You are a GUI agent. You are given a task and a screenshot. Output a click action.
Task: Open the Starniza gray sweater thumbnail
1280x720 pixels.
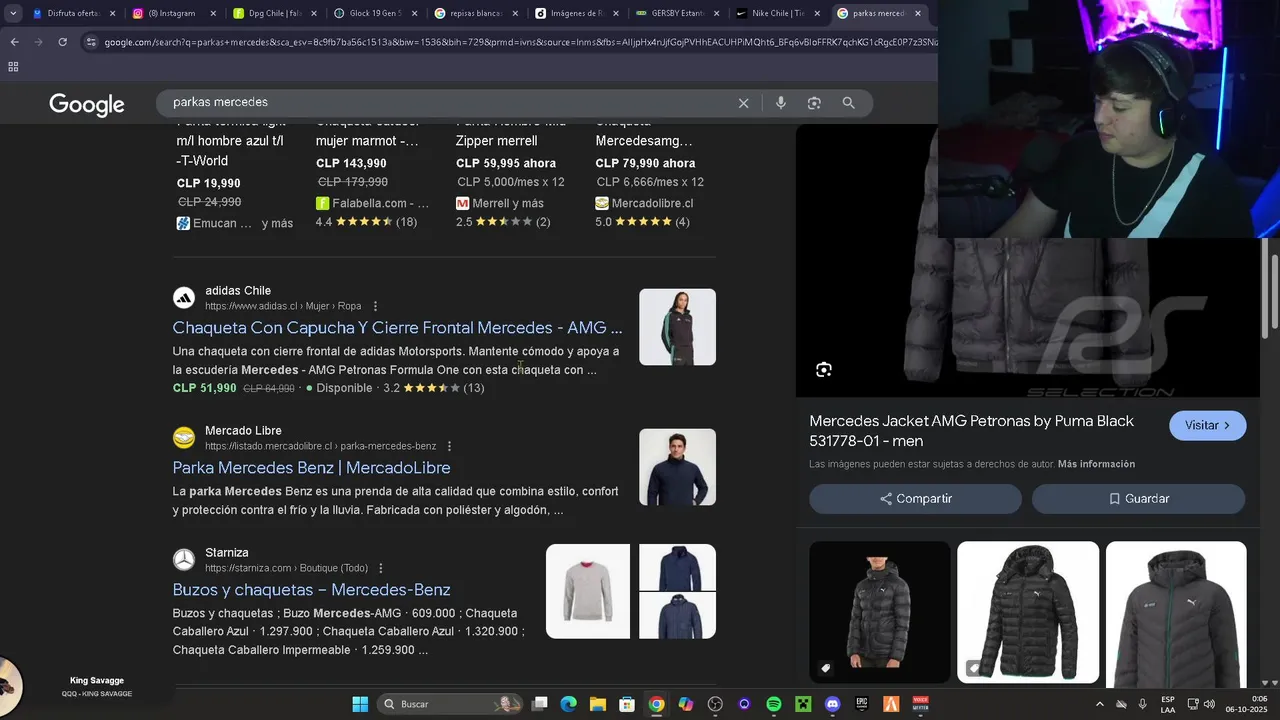(588, 591)
